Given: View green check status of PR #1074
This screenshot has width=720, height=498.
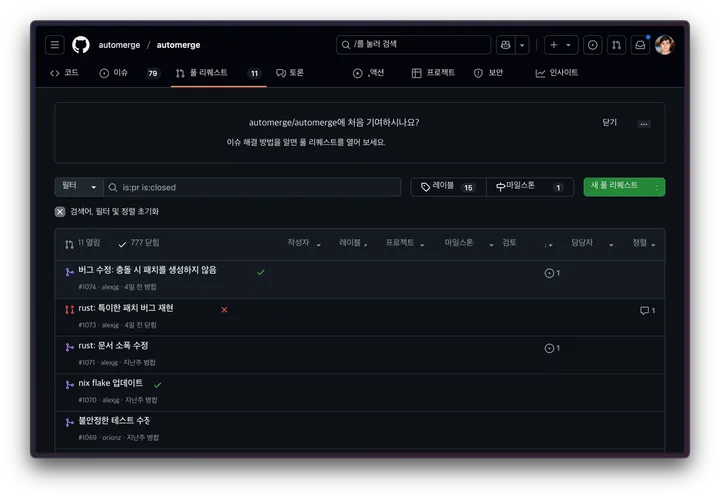Looking at the screenshot, I should click(x=261, y=272).
